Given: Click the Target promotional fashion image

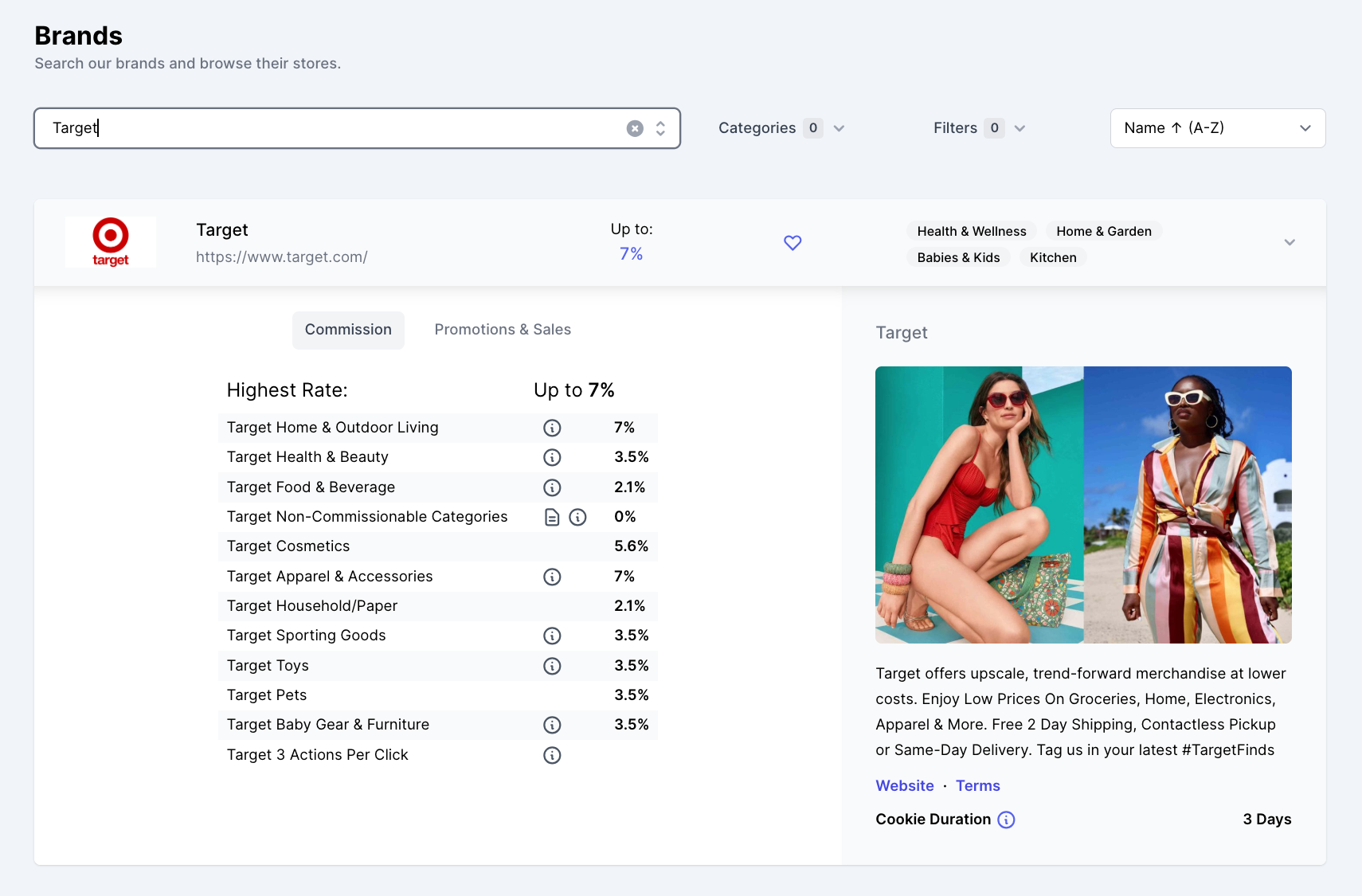Looking at the screenshot, I should (x=1083, y=505).
